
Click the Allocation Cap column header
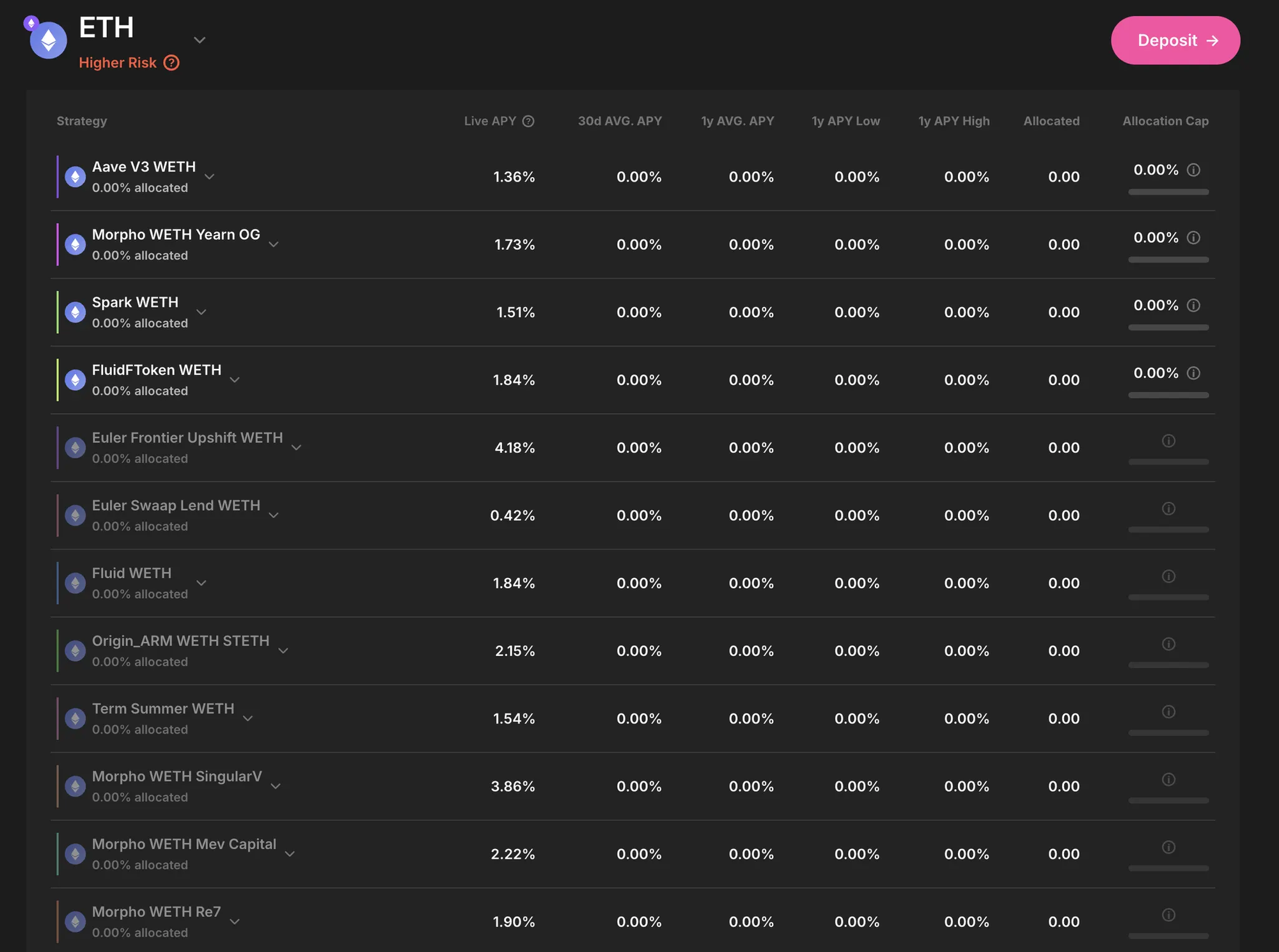click(x=1165, y=121)
